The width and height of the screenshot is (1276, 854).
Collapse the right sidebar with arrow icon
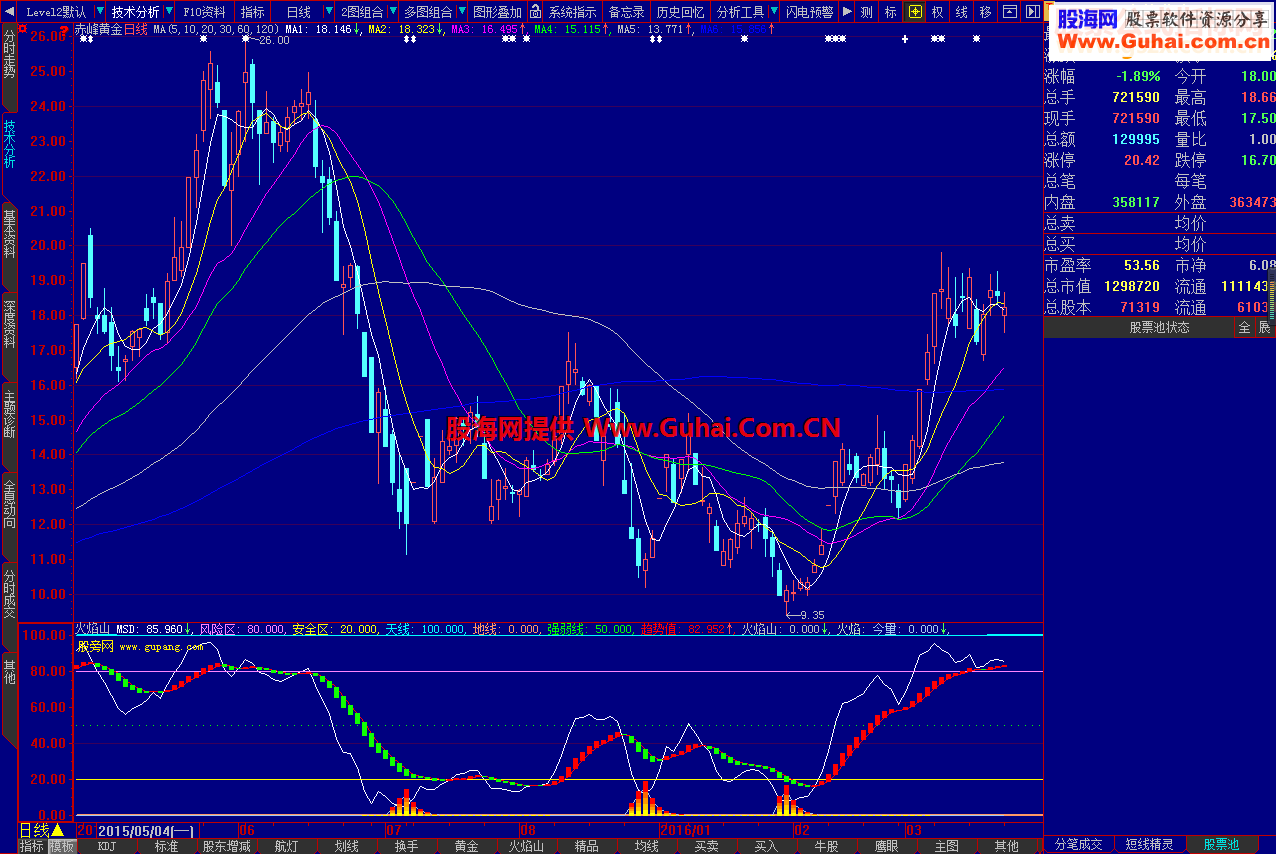click(x=1031, y=12)
